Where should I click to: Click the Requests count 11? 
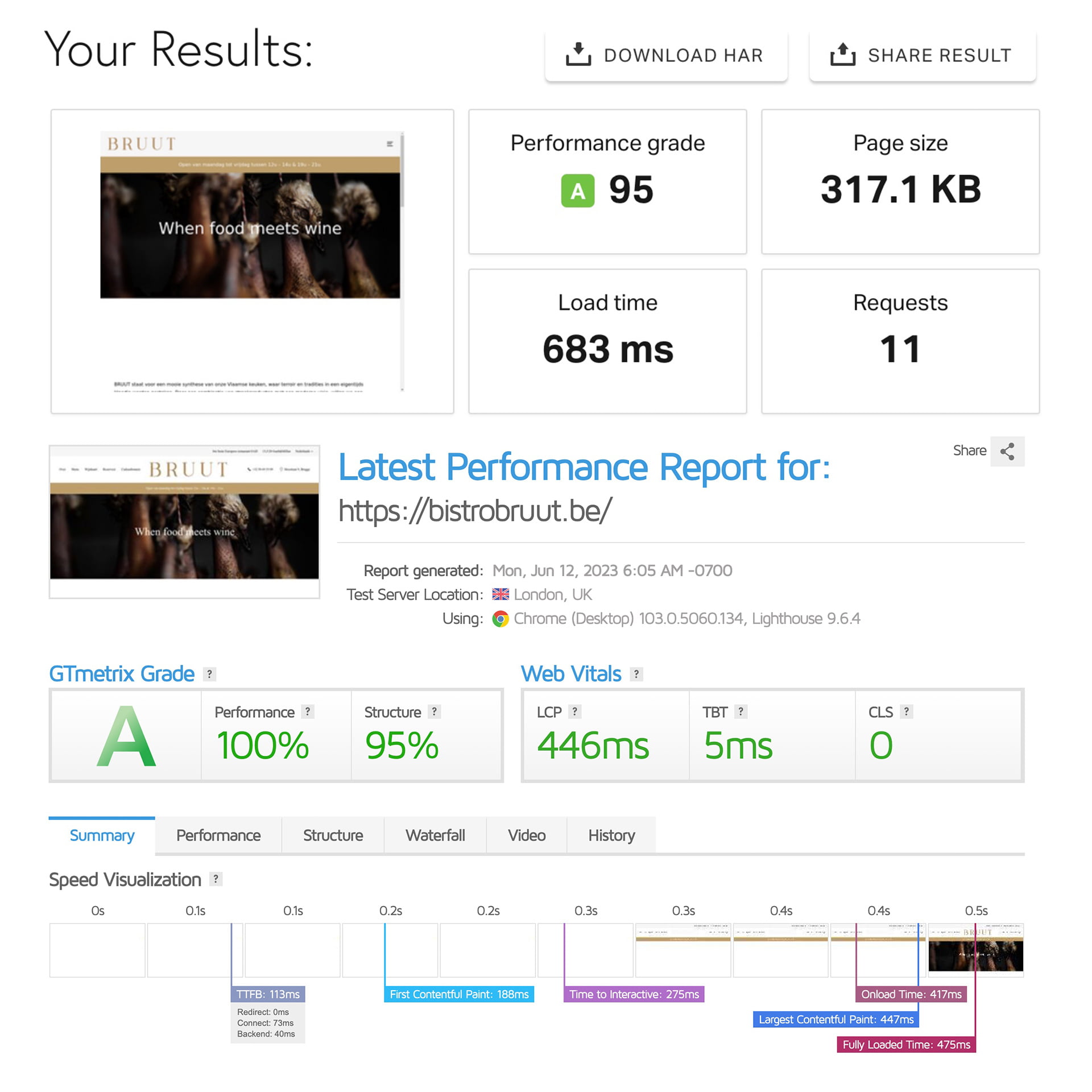(x=900, y=349)
